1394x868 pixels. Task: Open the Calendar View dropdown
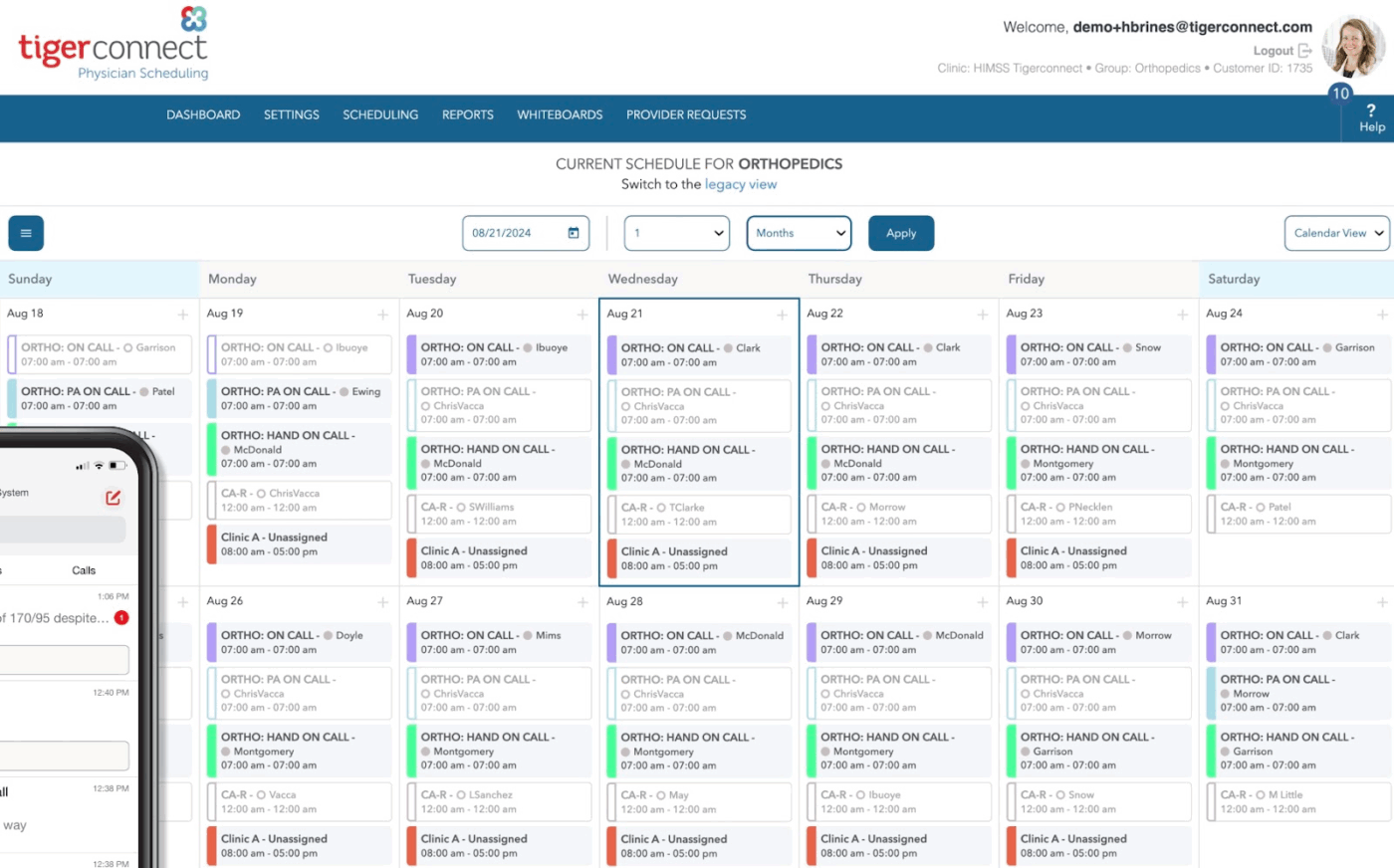click(x=1337, y=232)
